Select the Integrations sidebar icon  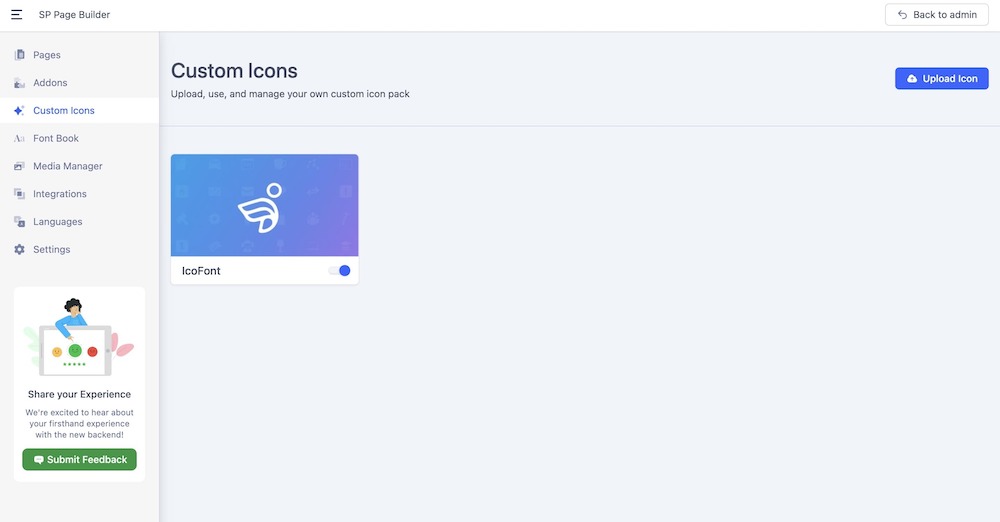(x=19, y=194)
